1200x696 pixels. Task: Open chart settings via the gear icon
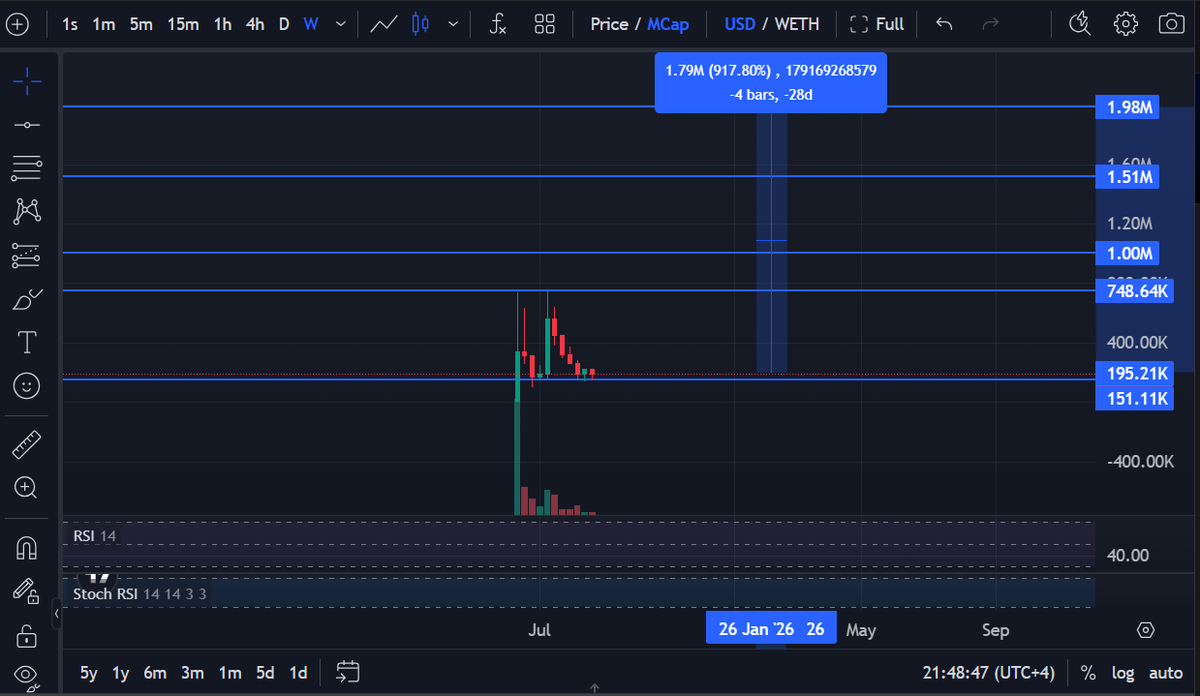1125,23
